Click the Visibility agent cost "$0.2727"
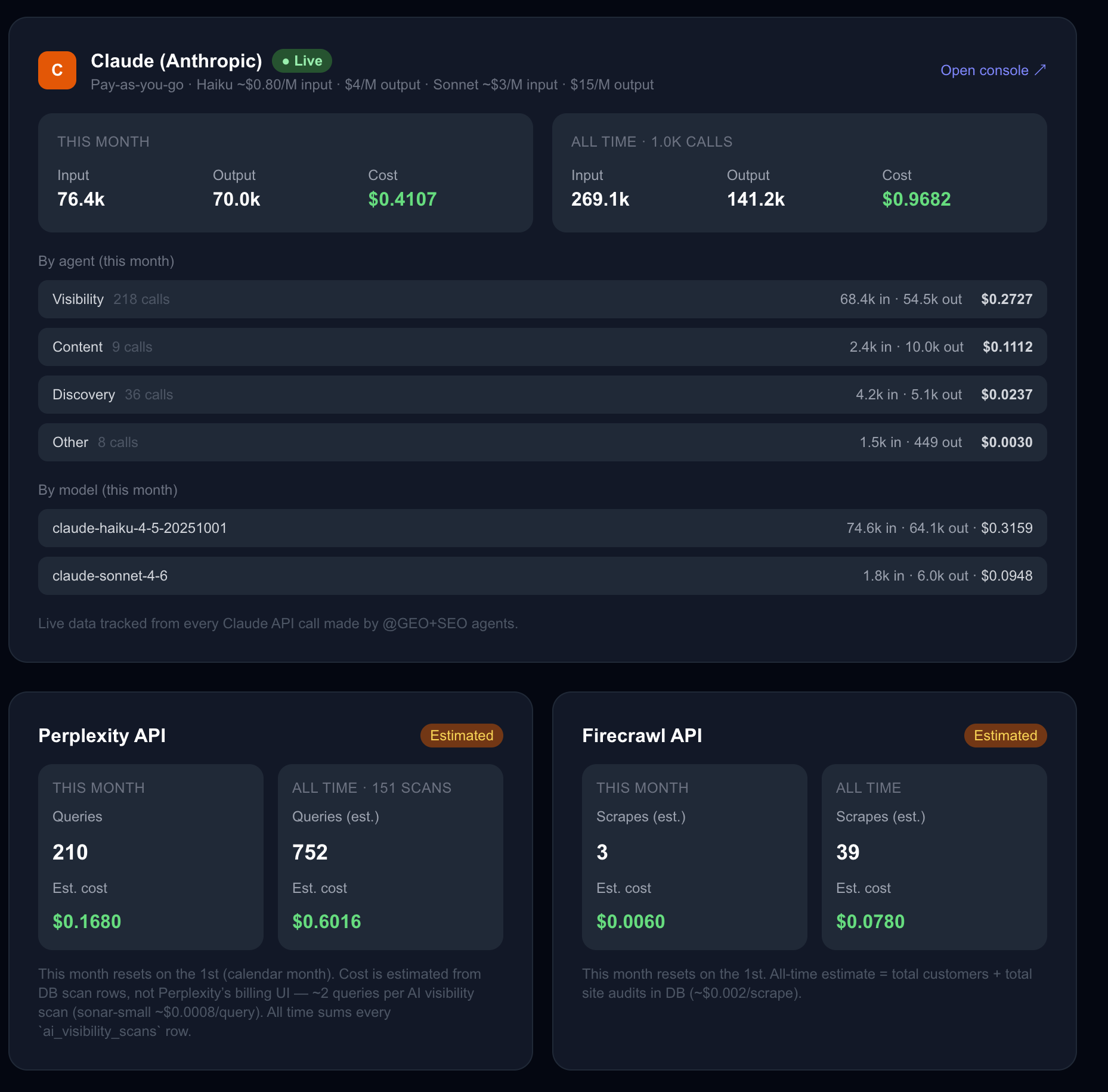Image resolution: width=1108 pixels, height=1092 pixels. click(1007, 299)
